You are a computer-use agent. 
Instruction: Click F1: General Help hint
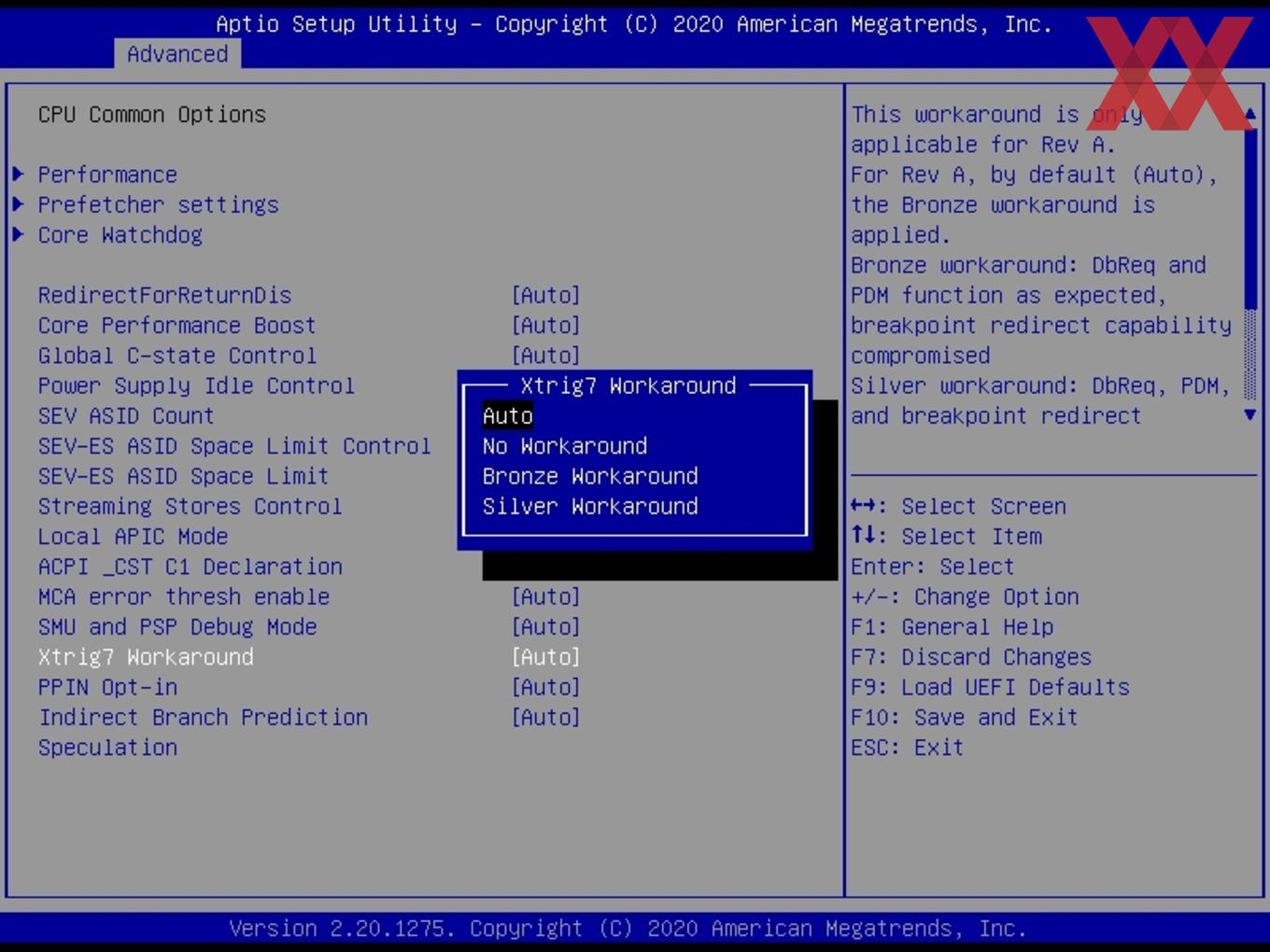(952, 626)
